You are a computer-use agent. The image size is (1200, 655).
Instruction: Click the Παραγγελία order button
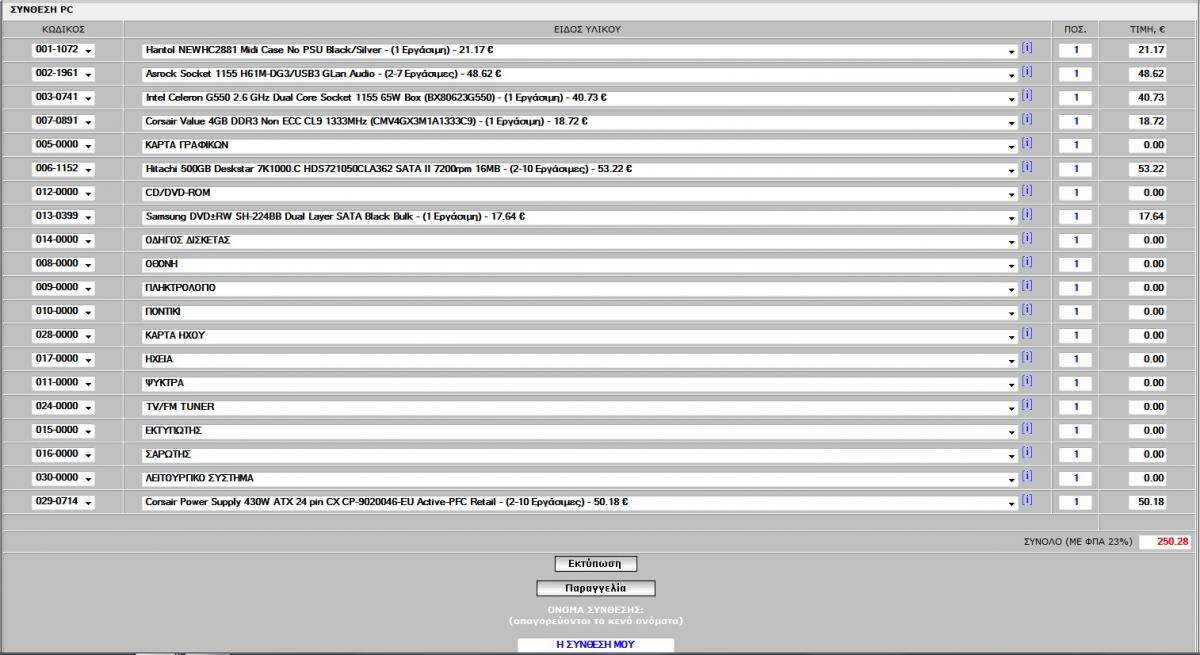[596, 588]
